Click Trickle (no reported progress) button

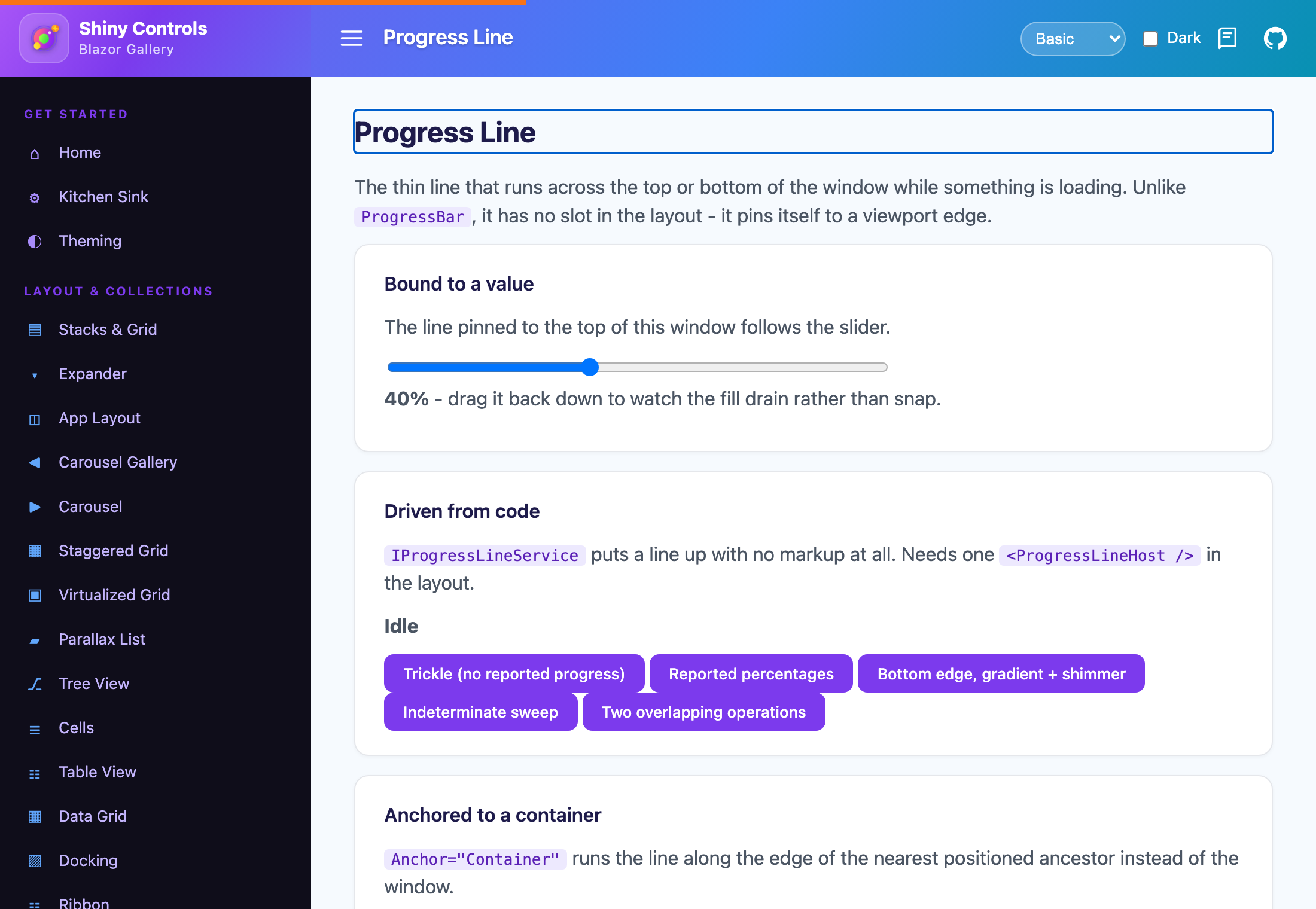point(514,674)
